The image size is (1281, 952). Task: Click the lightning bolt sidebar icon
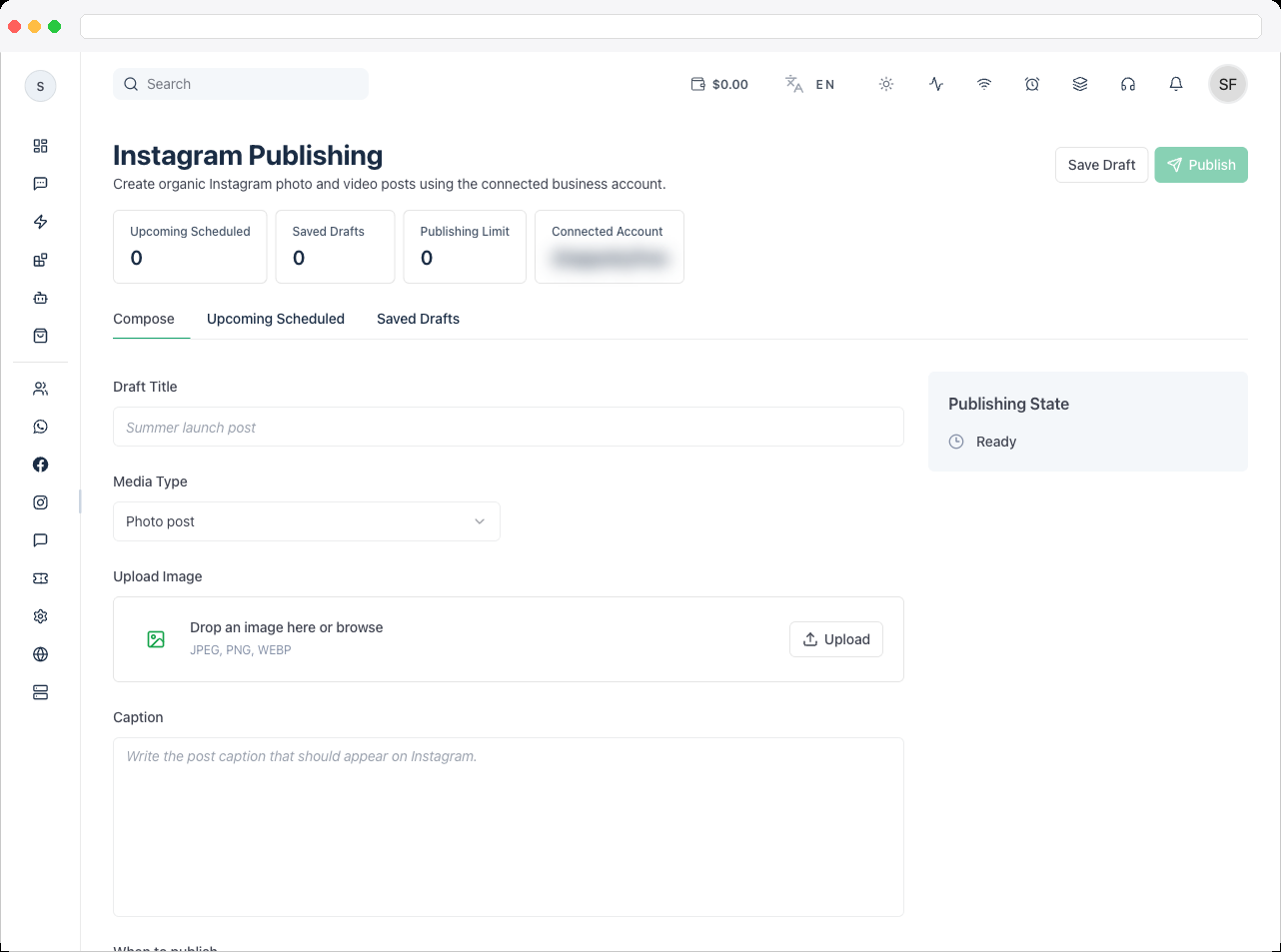pos(40,222)
